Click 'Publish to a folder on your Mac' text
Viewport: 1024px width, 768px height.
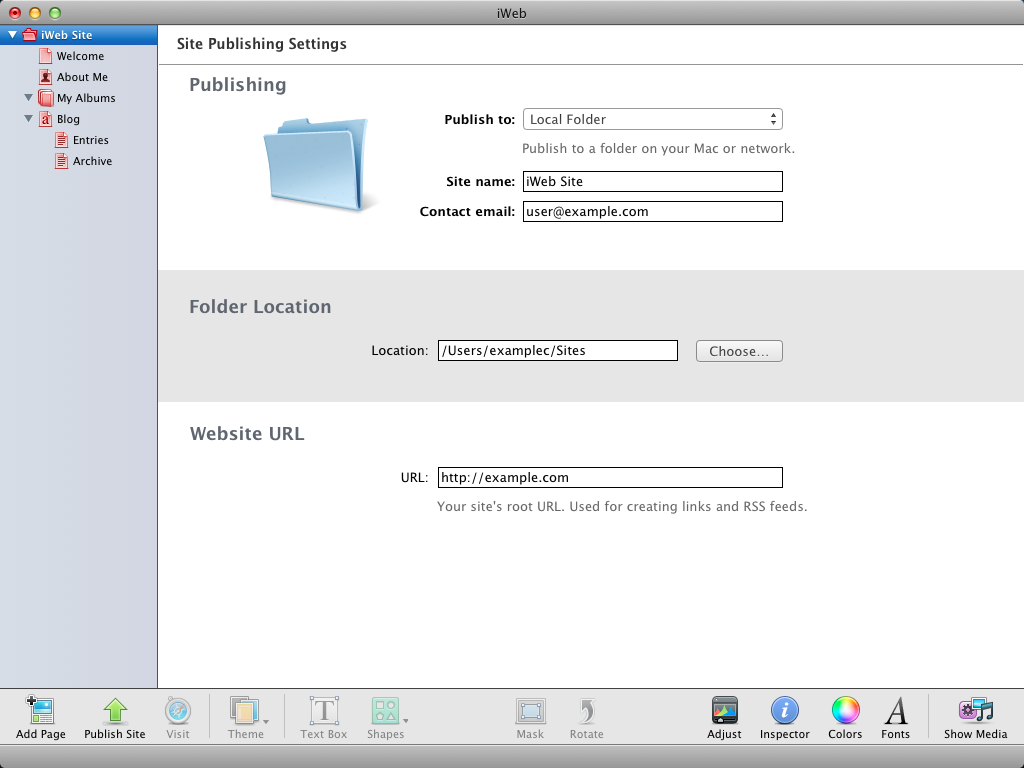[x=658, y=148]
